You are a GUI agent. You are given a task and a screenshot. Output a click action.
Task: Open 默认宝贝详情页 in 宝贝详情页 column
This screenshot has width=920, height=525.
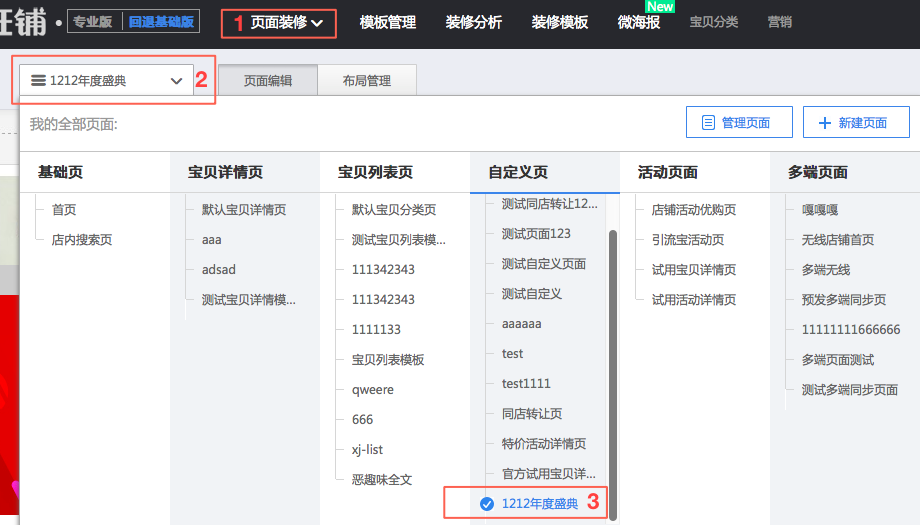(x=243, y=210)
